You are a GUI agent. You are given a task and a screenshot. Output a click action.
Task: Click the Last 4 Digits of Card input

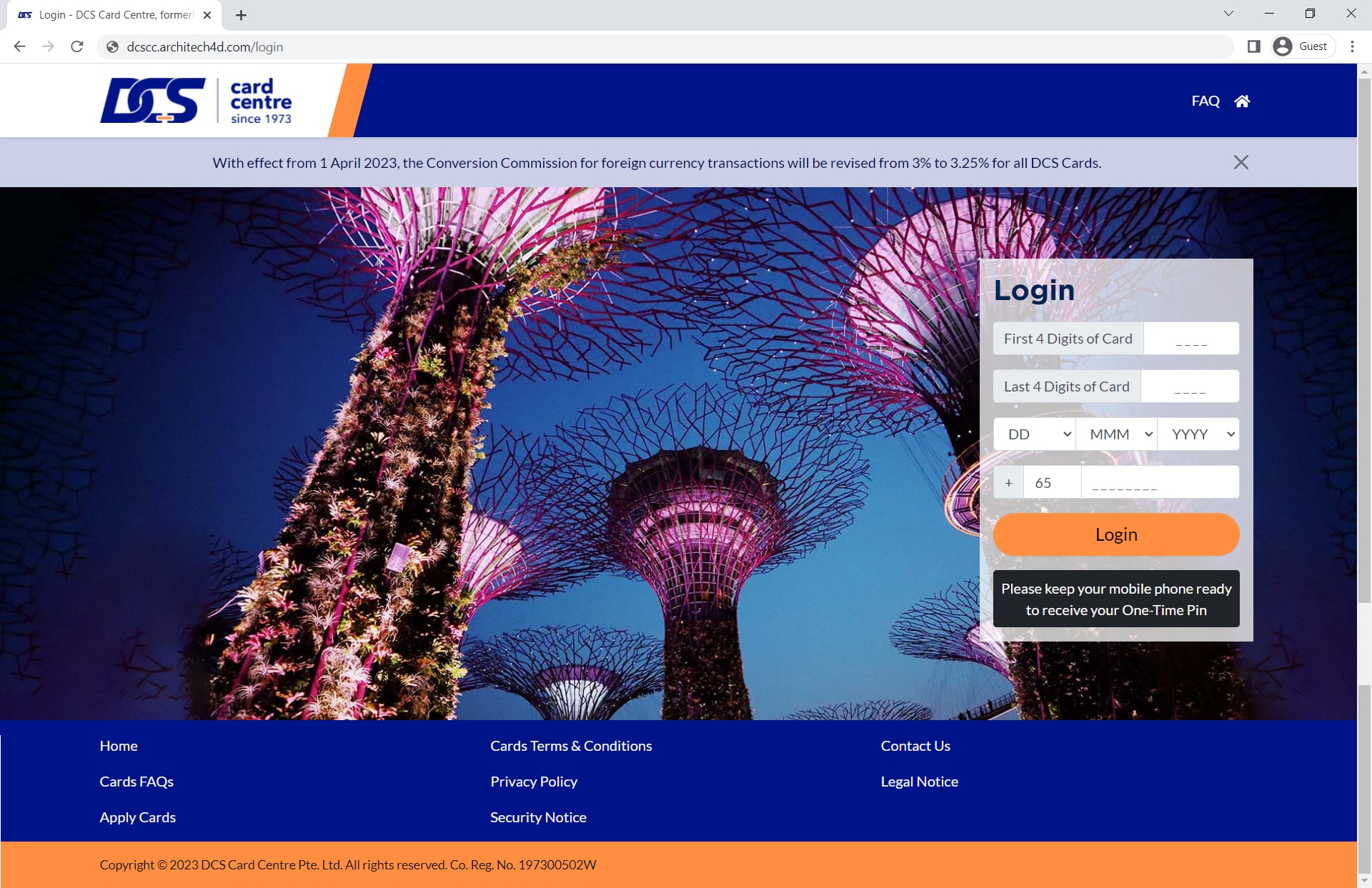(1191, 385)
